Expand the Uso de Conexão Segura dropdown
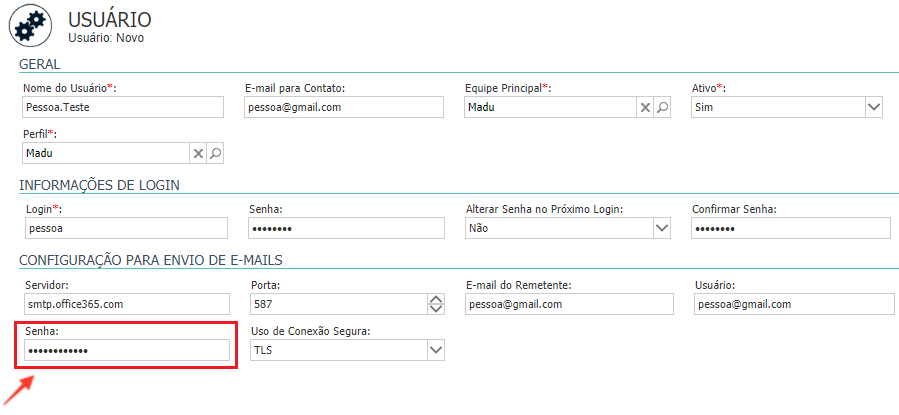This screenshot has width=899, height=415. point(436,350)
